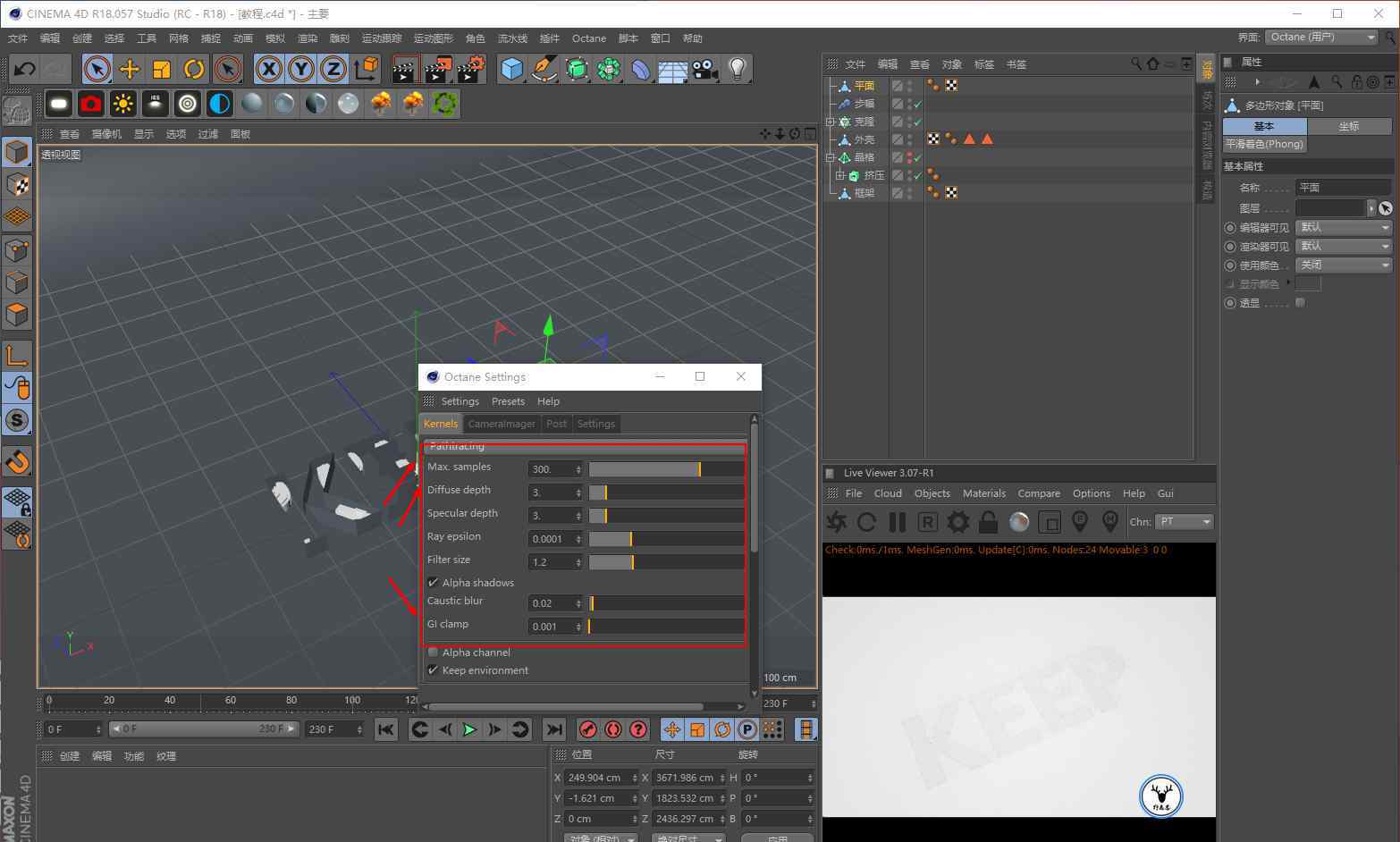
Task: Expand the 挤压 object in tree
Action: click(x=839, y=175)
